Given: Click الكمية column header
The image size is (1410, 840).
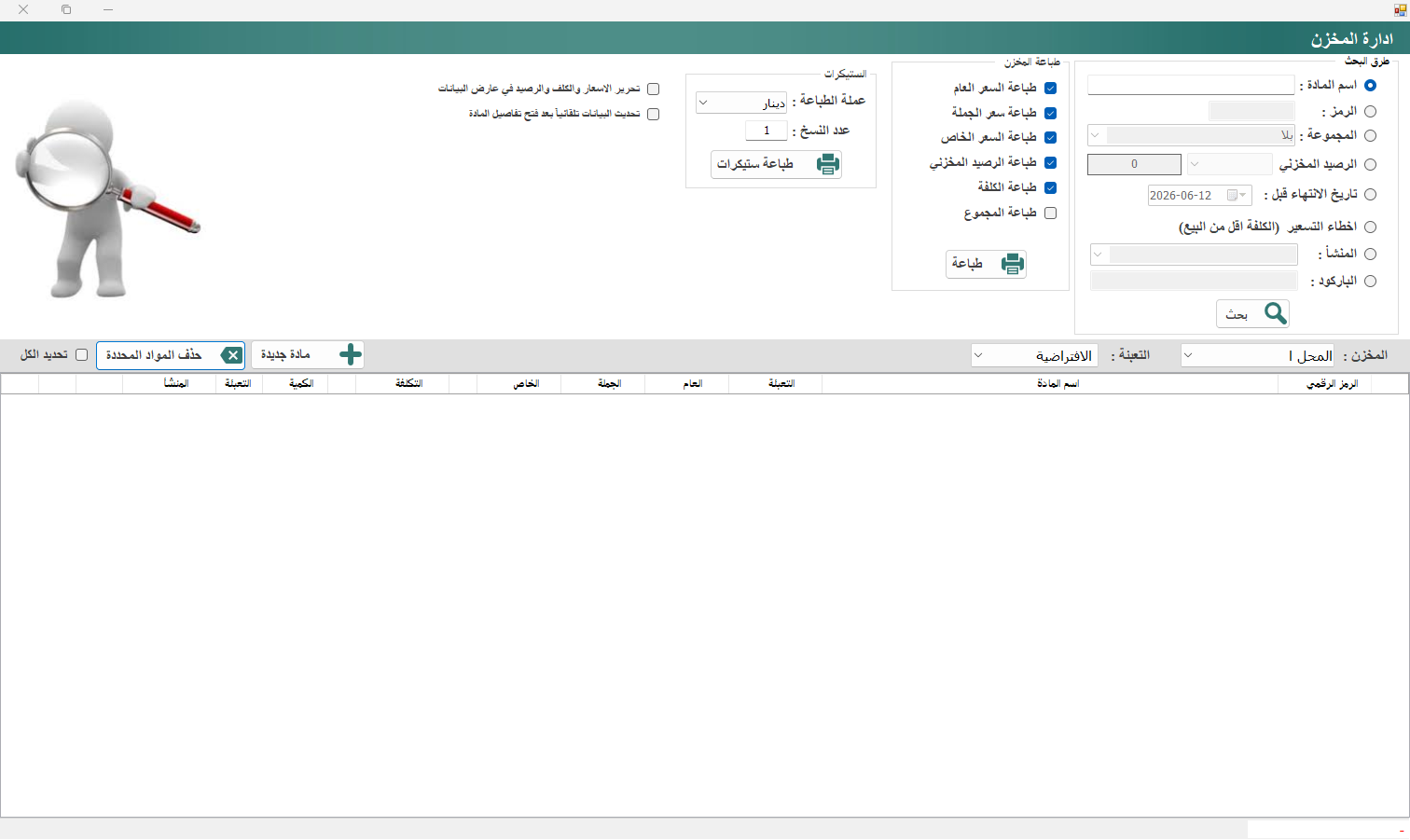Looking at the screenshot, I should coord(296,384).
